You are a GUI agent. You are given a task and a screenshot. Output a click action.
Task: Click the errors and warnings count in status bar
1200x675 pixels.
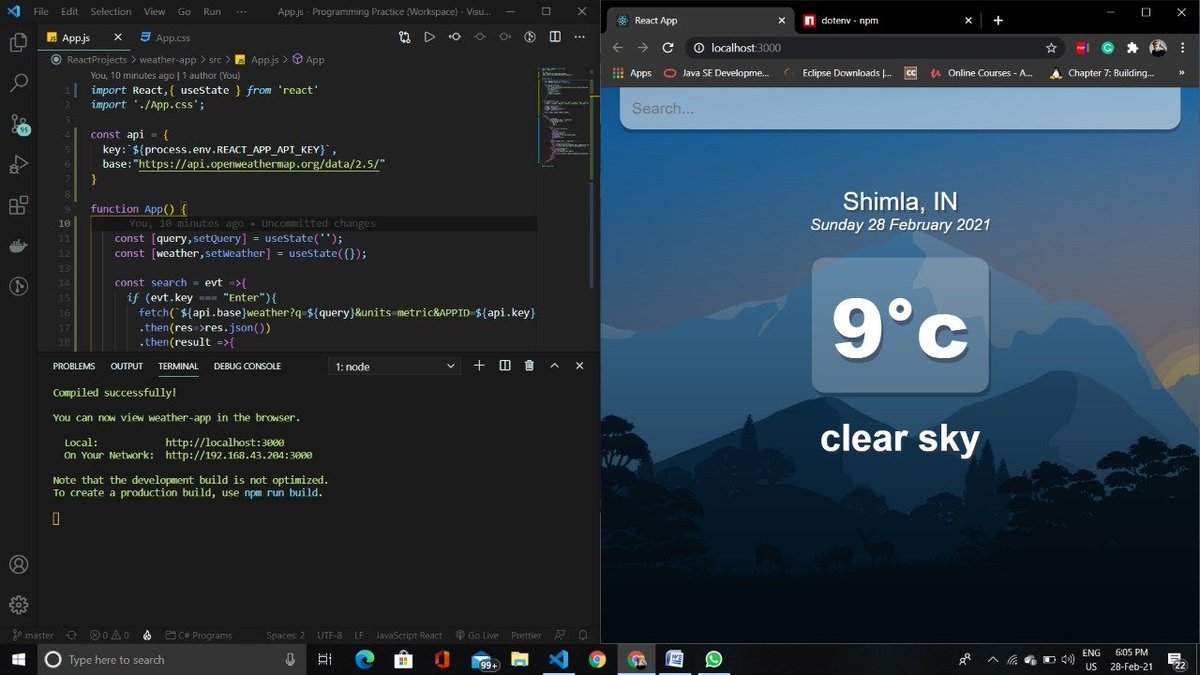point(109,635)
